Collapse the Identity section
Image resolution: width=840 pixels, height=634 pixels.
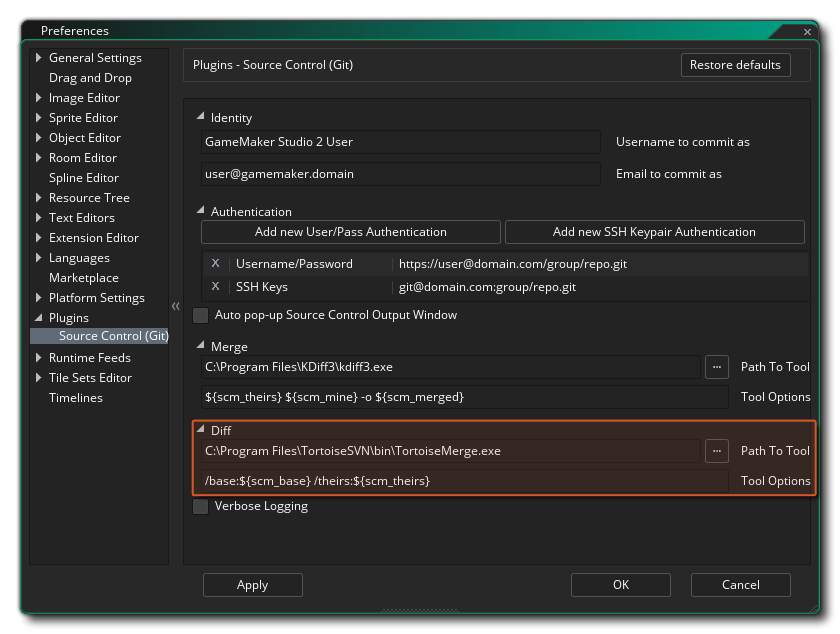pyautogui.click(x=199, y=117)
